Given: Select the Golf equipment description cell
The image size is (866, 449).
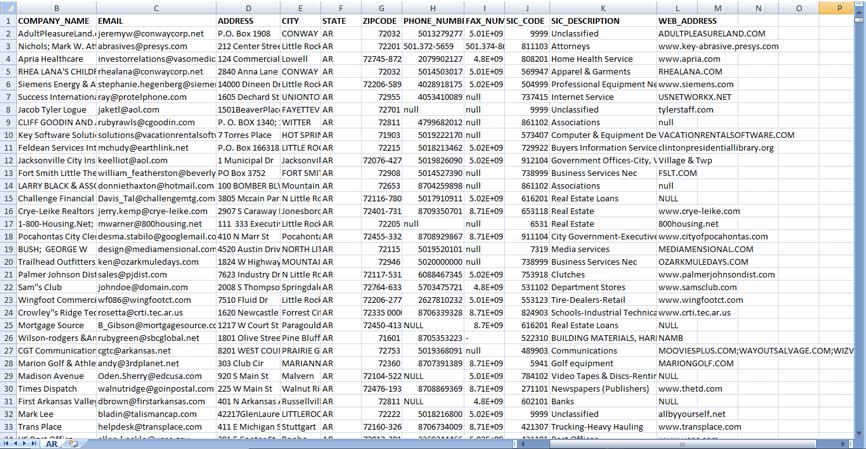Looking at the screenshot, I should click(603, 364).
